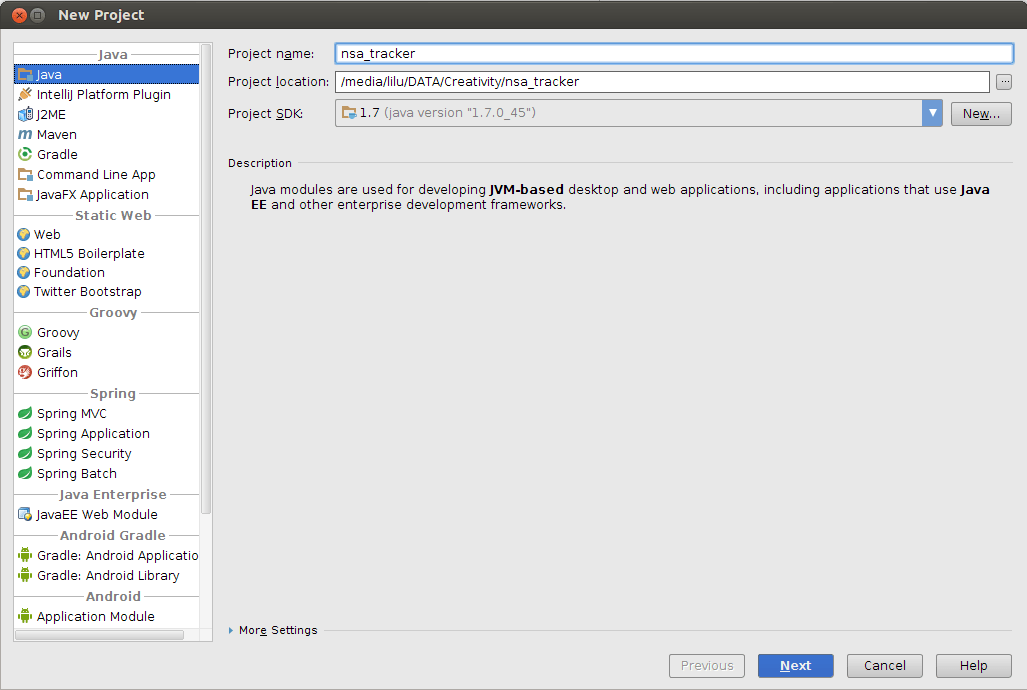
Task: Select the "JavaEE Web Module" entry text
Action: (x=97, y=514)
